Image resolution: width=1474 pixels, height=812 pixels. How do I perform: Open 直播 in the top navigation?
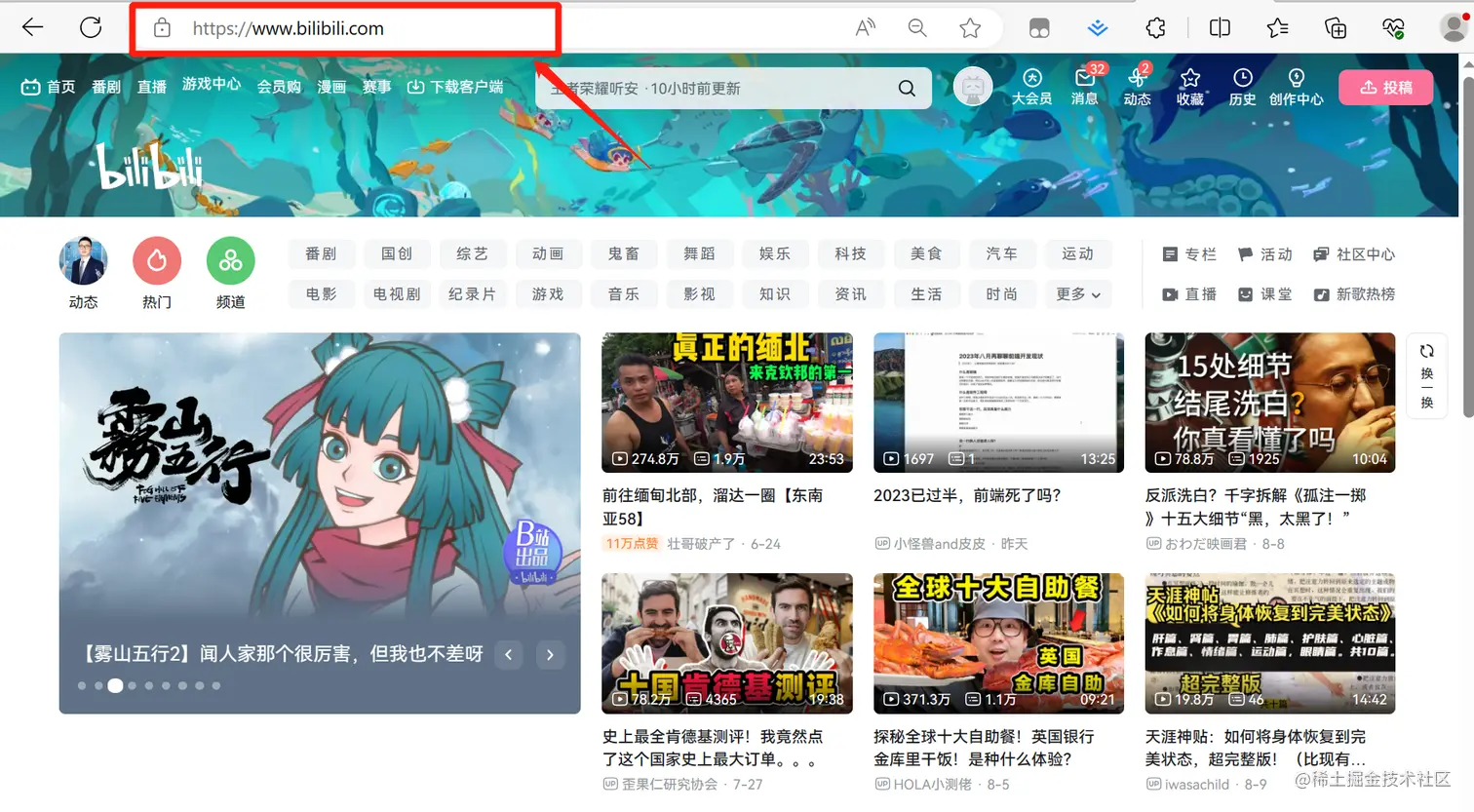point(151,87)
